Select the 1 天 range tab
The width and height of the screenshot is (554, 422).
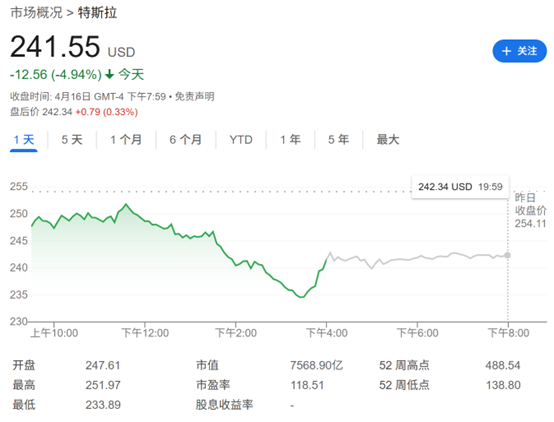click(x=24, y=140)
